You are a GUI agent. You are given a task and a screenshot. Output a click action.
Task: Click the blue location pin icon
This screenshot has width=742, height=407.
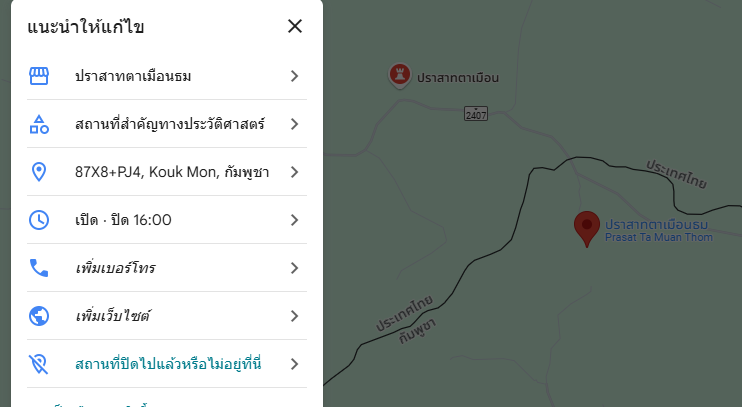tap(39, 172)
